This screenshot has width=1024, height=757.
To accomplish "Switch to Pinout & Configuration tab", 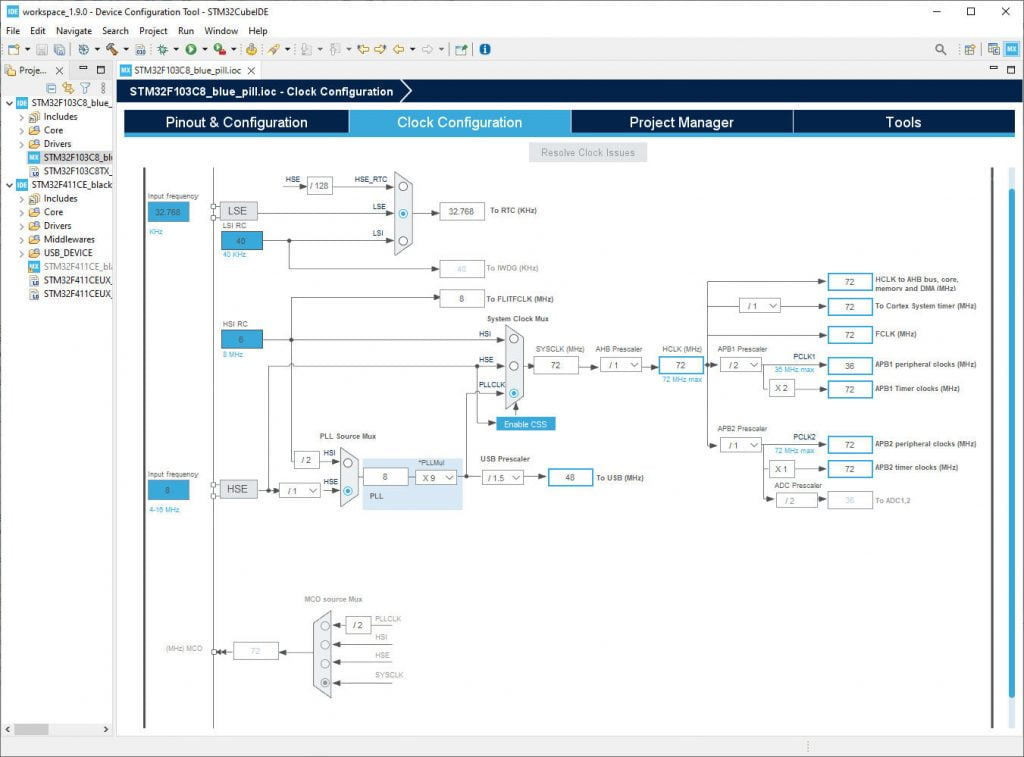I will coord(236,122).
